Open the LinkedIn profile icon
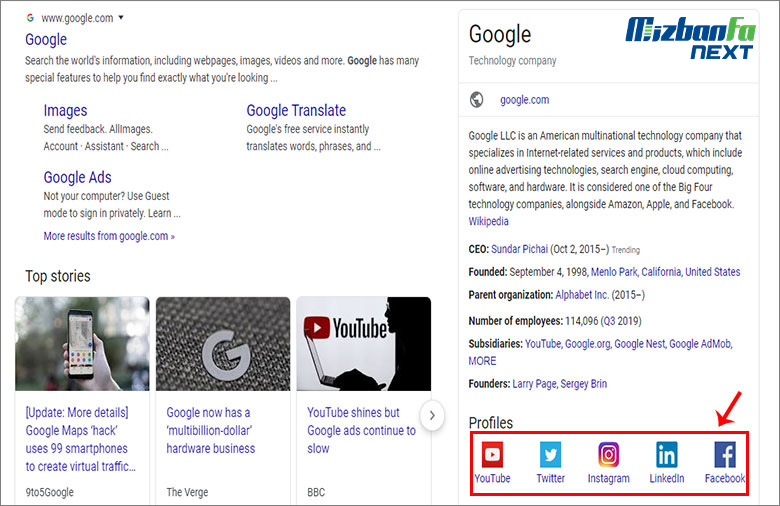Screen dimensions: 780x506 (667, 454)
